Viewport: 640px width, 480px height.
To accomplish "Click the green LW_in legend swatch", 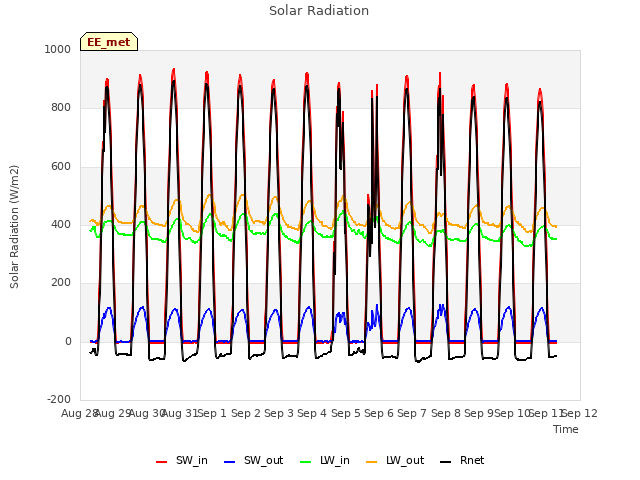I will click(x=306, y=462).
